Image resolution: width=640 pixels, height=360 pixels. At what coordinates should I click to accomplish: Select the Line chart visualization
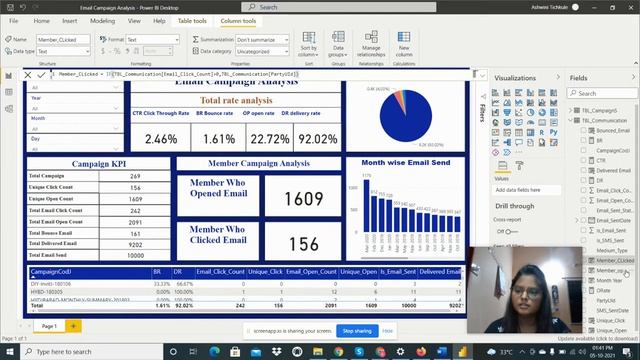click(495, 102)
